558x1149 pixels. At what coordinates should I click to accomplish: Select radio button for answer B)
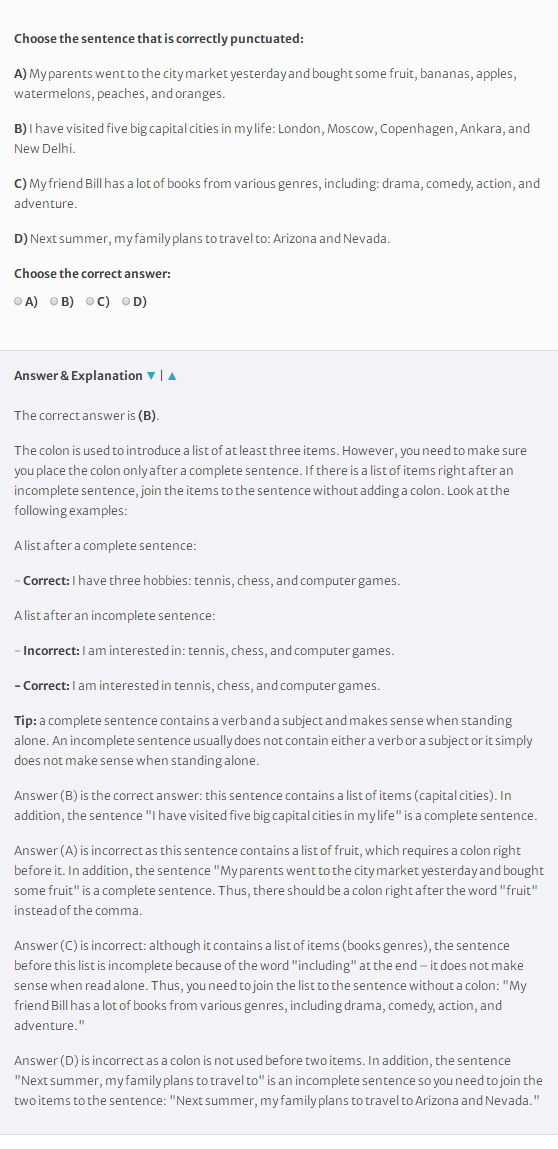(x=54, y=301)
